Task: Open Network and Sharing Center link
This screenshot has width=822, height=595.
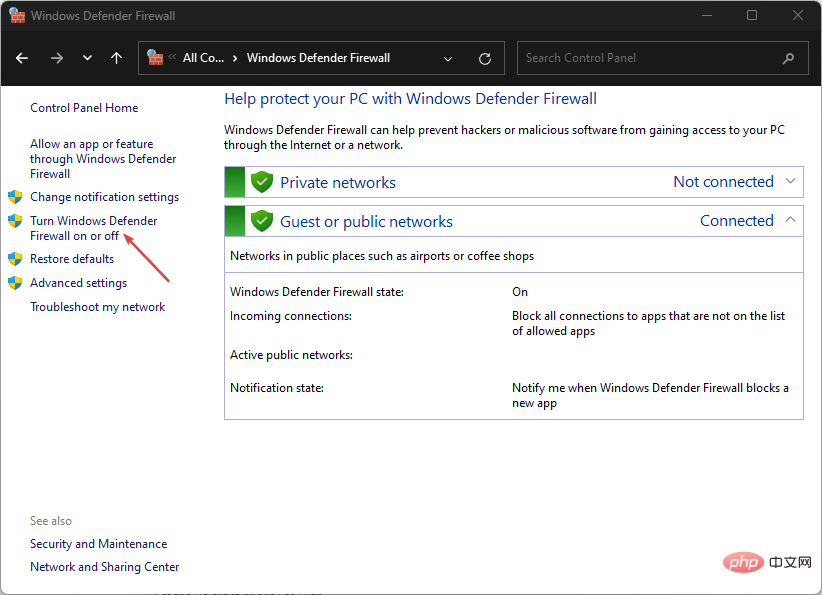Action: tap(104, 567)
